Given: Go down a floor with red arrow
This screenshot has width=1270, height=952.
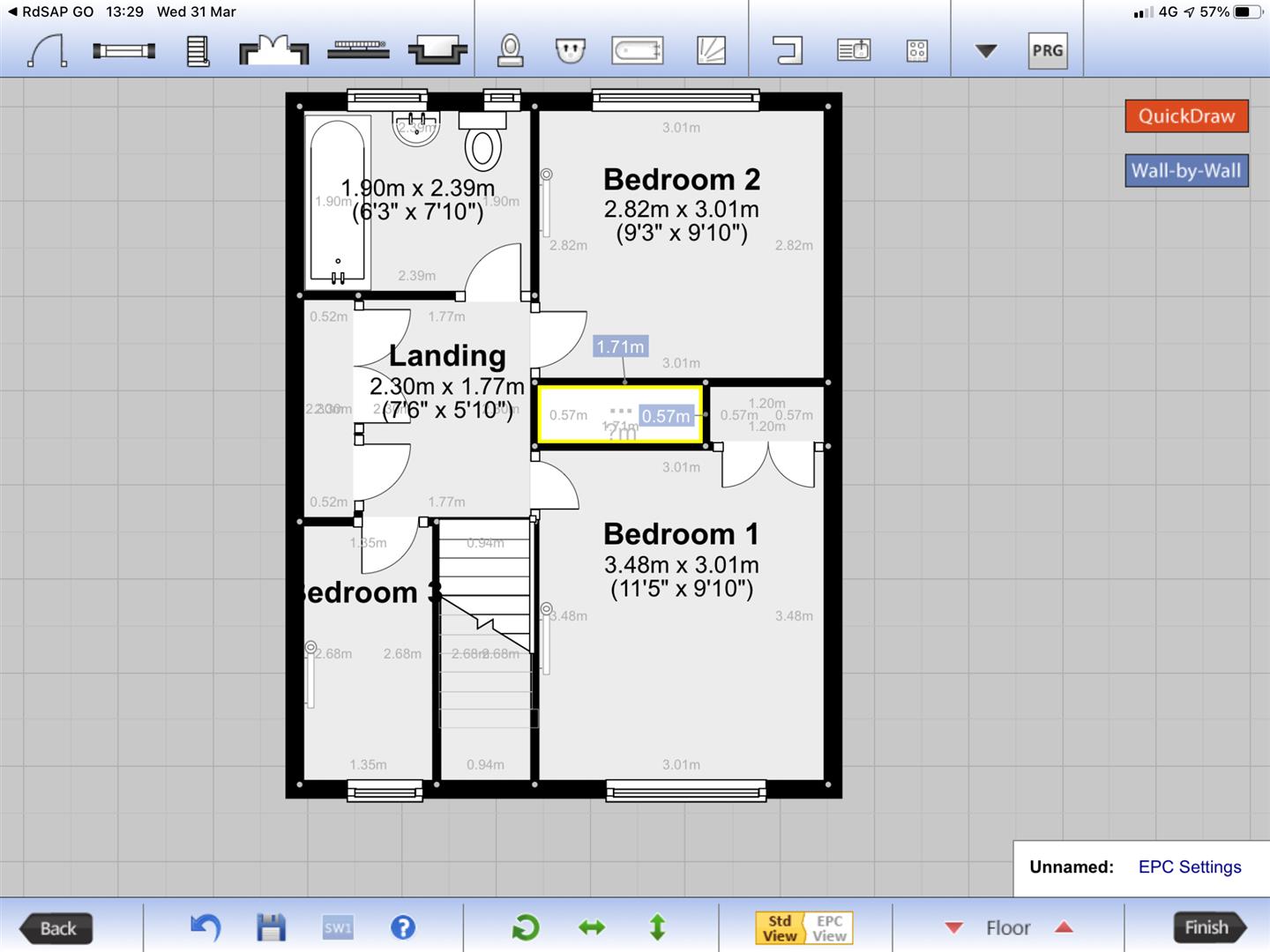Looking at the screenshot, I should coord(953,927).
